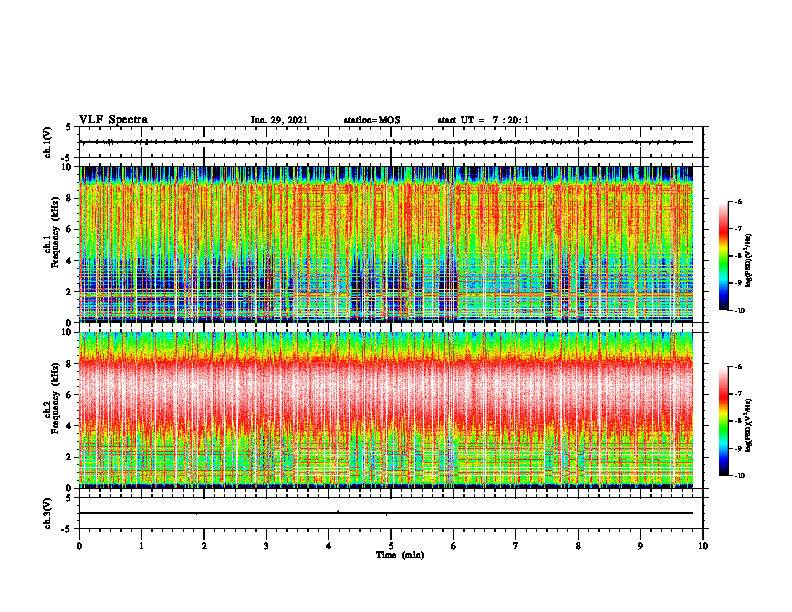This screenshot has width=792, height=612.
Task: Click the "ch.1(V)" waveform axis label
Action: pyautogui.click(x=48, y=142)
